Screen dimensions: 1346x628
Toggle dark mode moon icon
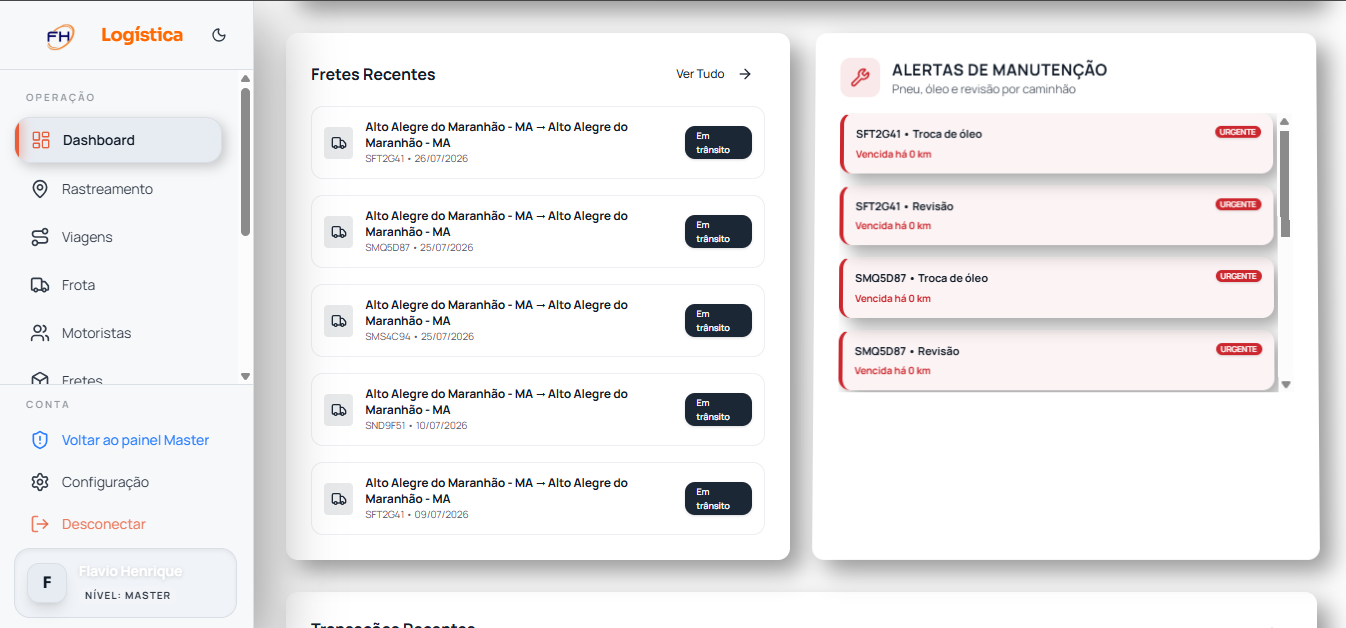pyautogui.click(x=219, y=35)
